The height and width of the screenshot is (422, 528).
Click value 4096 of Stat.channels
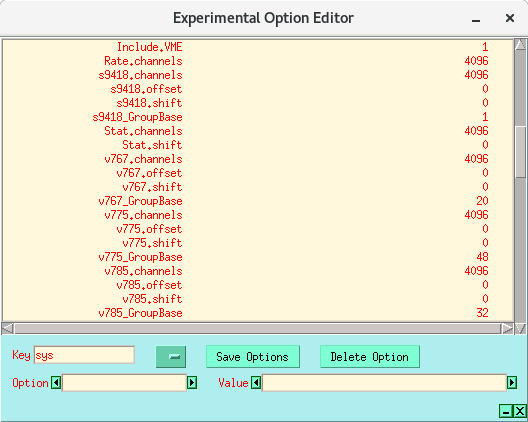pyautogui.click(x=476, y=131)
